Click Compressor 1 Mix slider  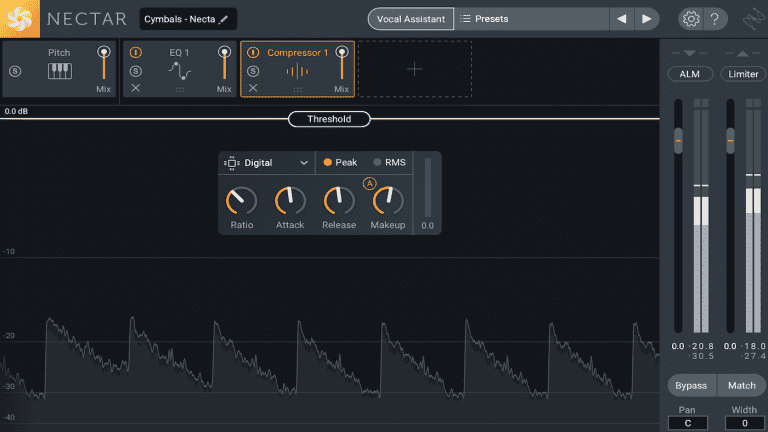pos(342,64)
